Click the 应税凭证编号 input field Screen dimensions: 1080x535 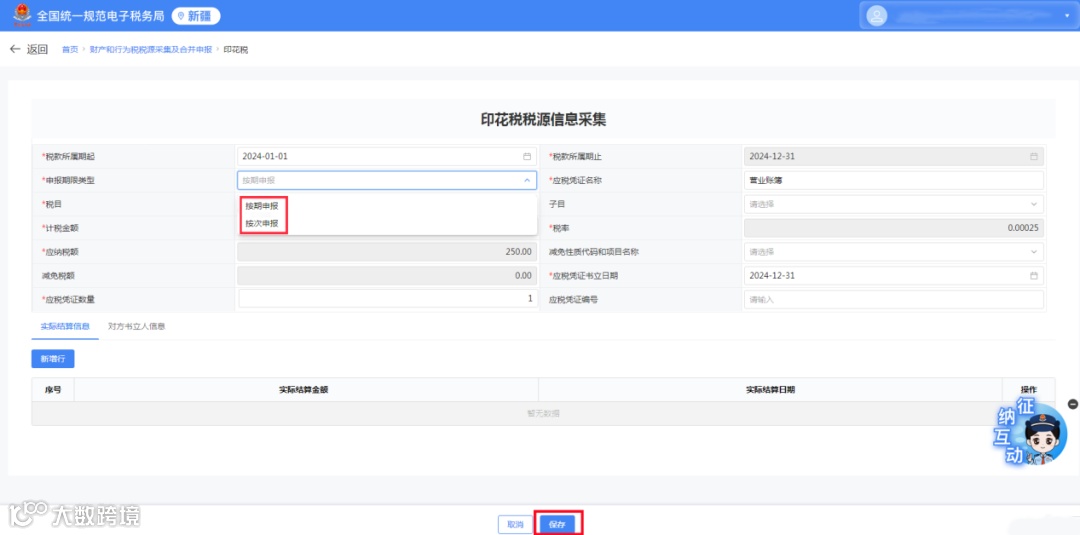[893, 300]
